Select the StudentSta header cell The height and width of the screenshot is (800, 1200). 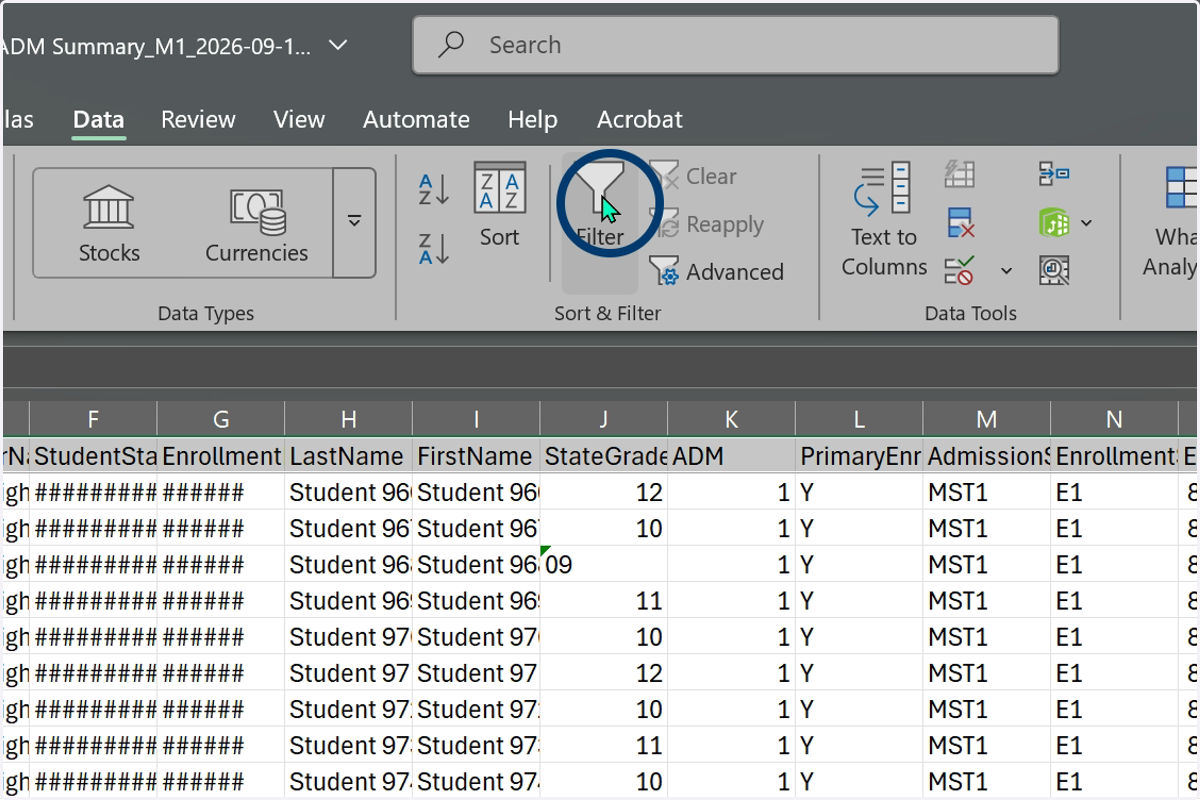tap(93, 456)
